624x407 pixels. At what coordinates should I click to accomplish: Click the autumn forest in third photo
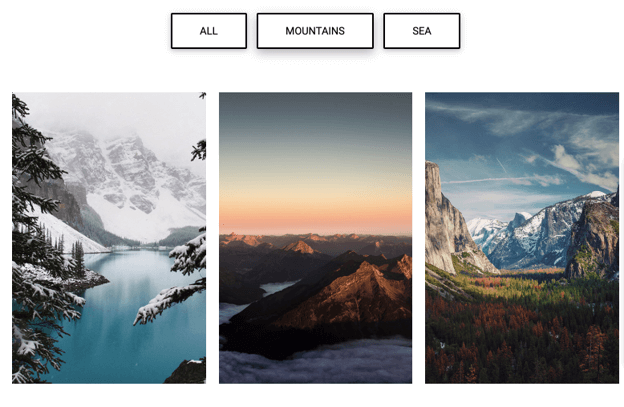click(x=522, y=334)
